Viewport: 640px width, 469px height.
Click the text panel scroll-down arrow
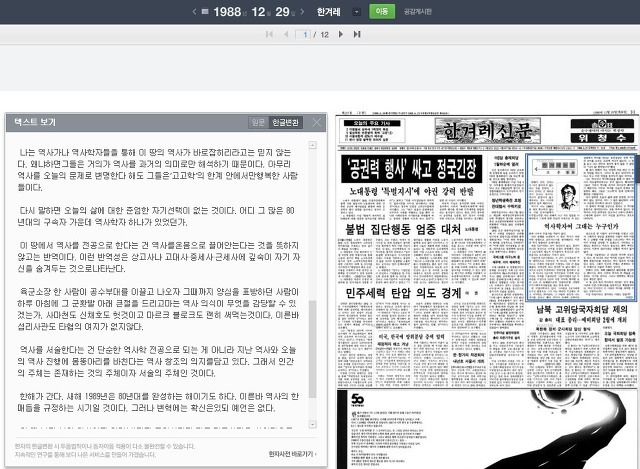[313, 425]
